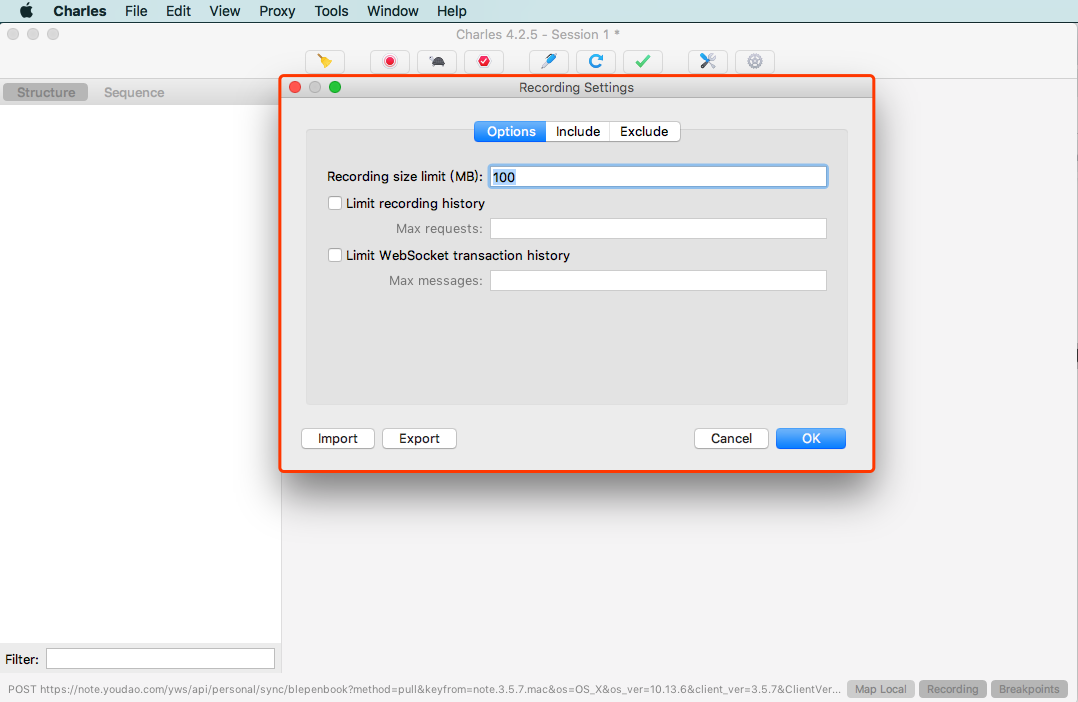1078x702 pixels.
Task: Click the Export button
Action: coord(419,439)
